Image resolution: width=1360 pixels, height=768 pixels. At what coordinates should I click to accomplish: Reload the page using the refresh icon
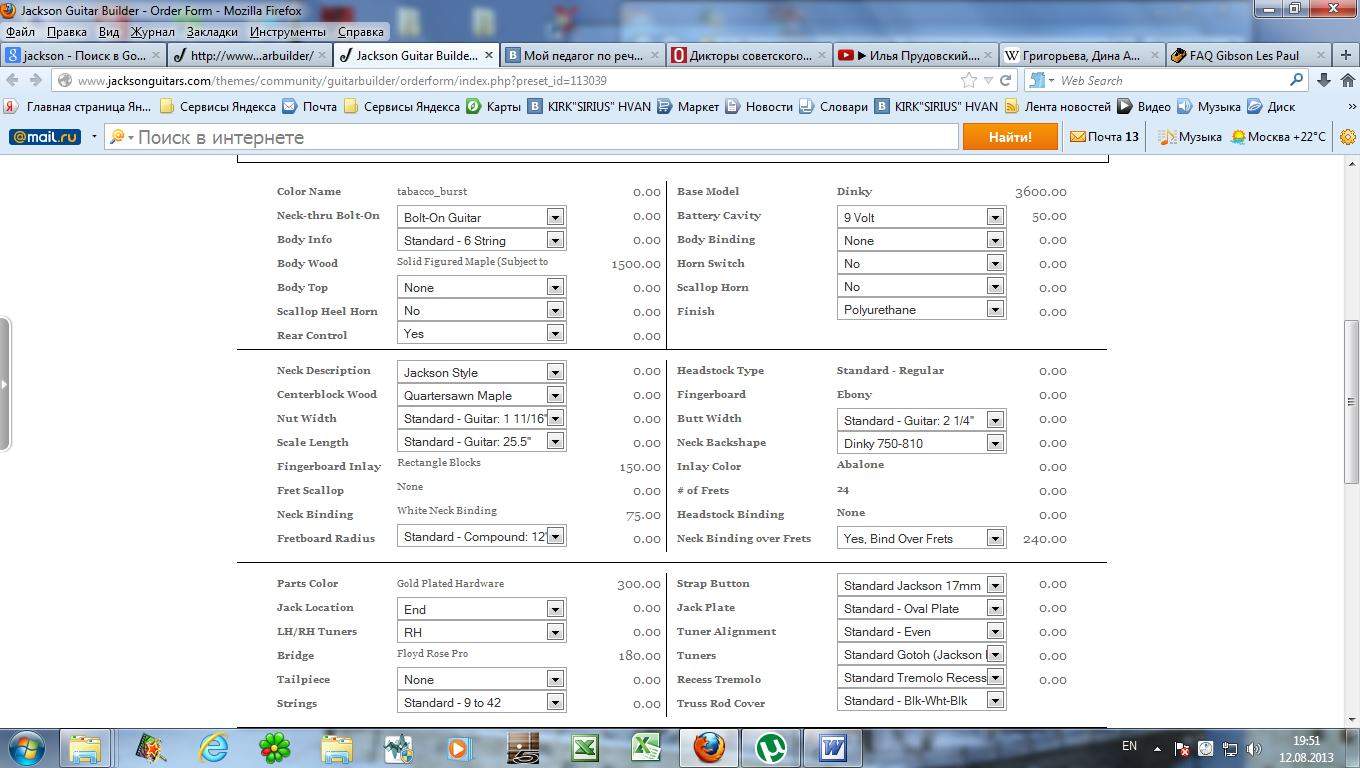[x=1006, y=81]
